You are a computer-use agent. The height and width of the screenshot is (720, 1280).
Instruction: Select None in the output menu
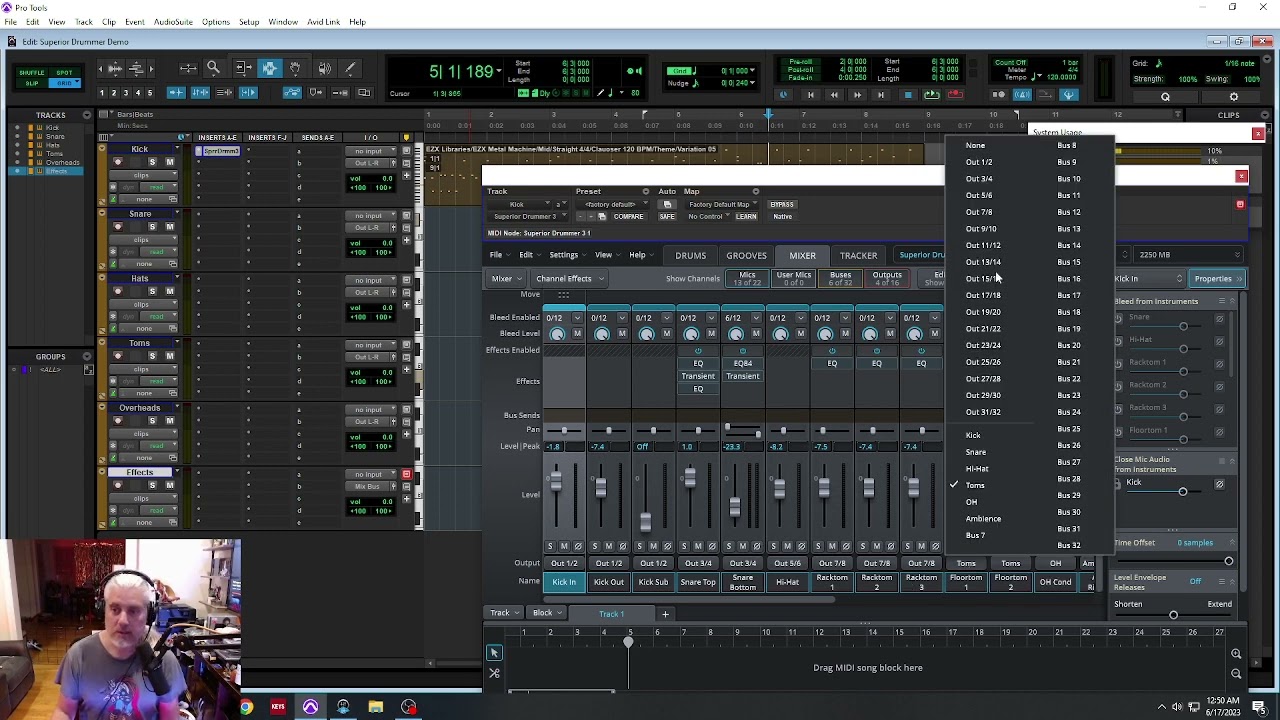[975, 146]
